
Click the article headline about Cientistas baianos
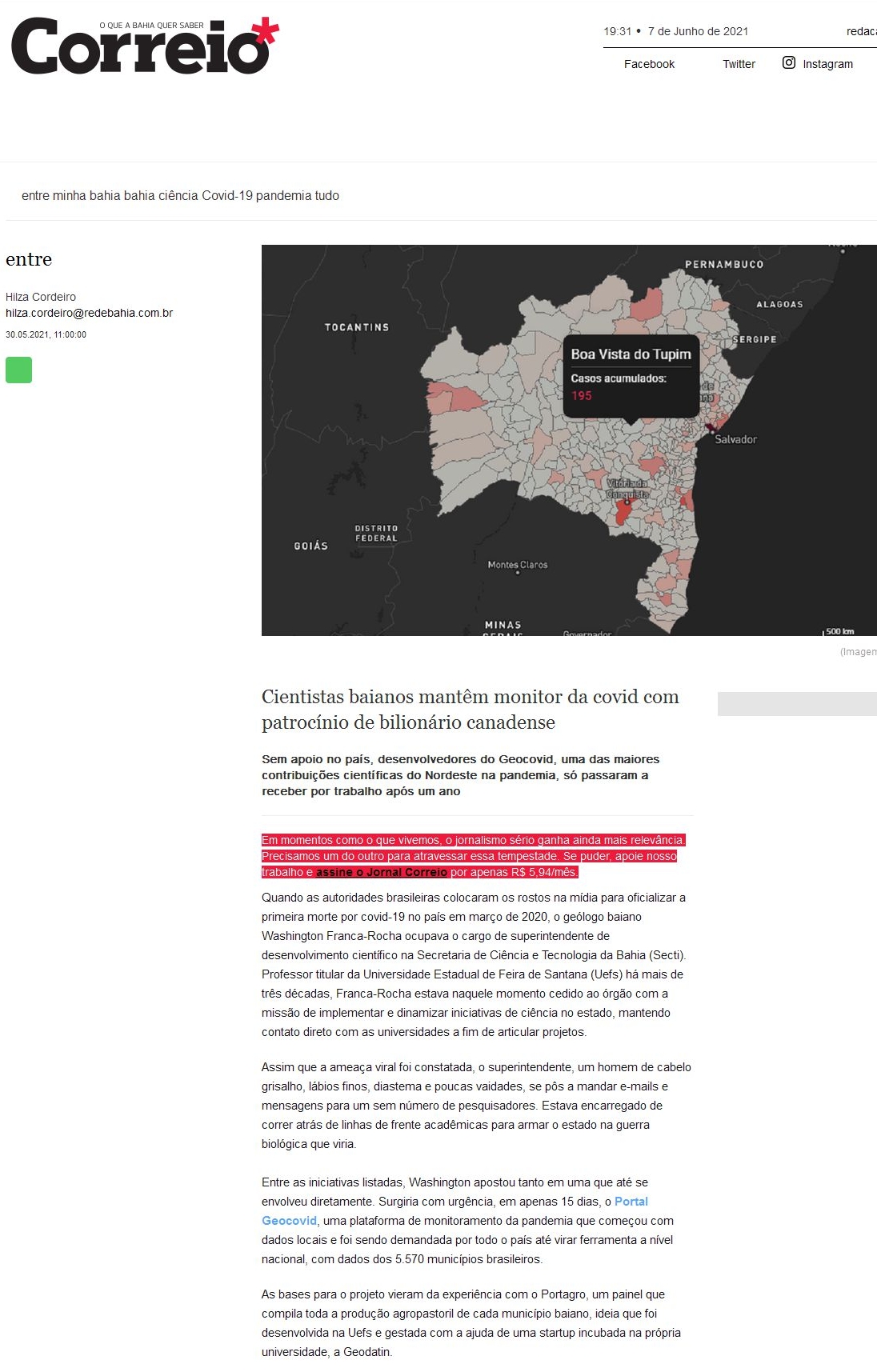[x=470, y=710]
